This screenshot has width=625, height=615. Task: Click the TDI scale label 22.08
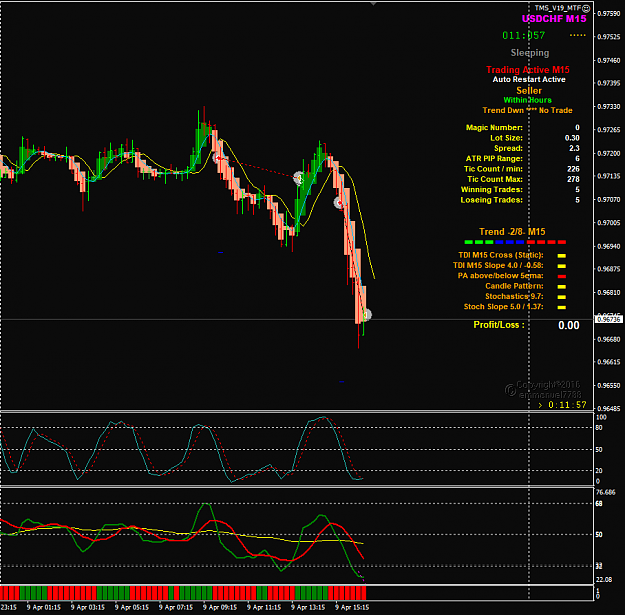pos(604,580)
